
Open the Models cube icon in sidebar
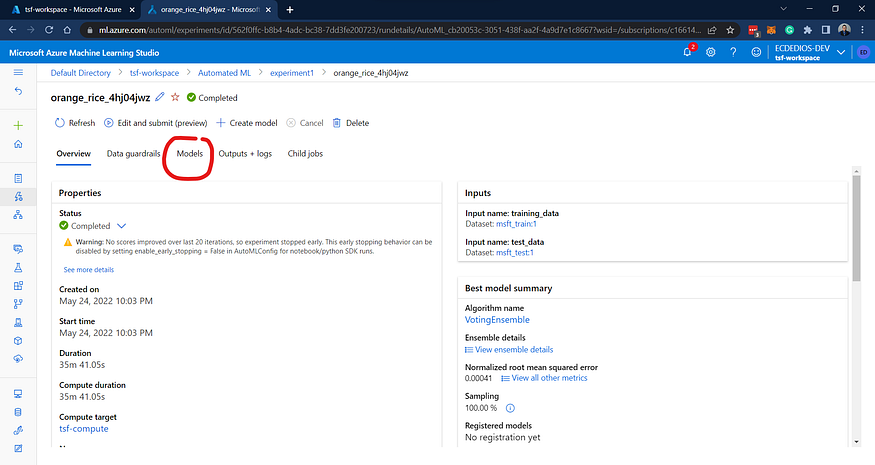[x=18, y=341]
